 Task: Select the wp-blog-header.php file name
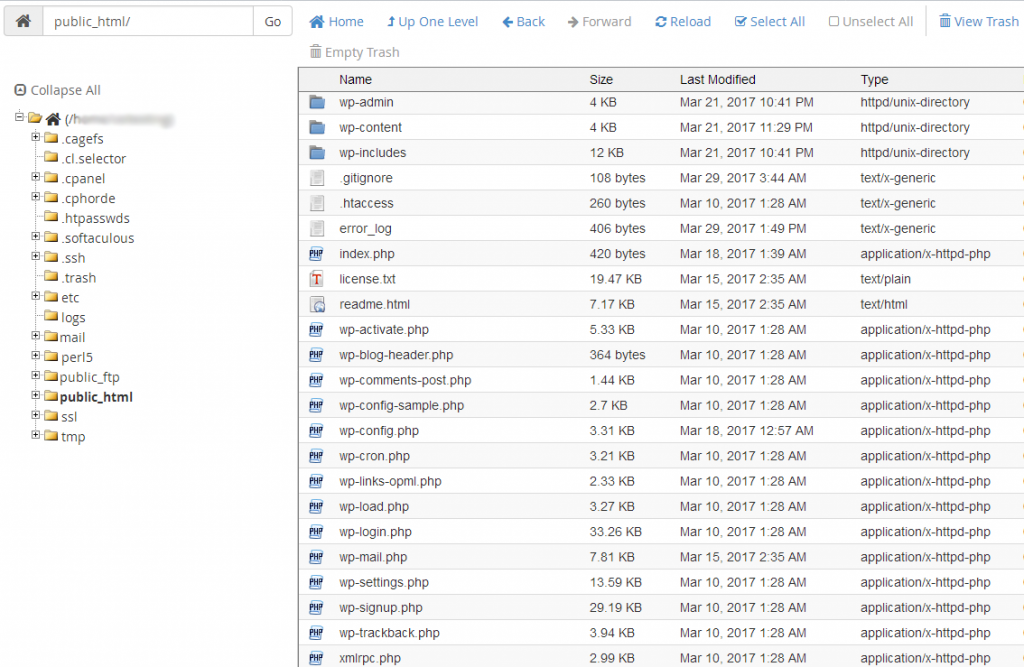pyautogui.click(x=396, y=355)
